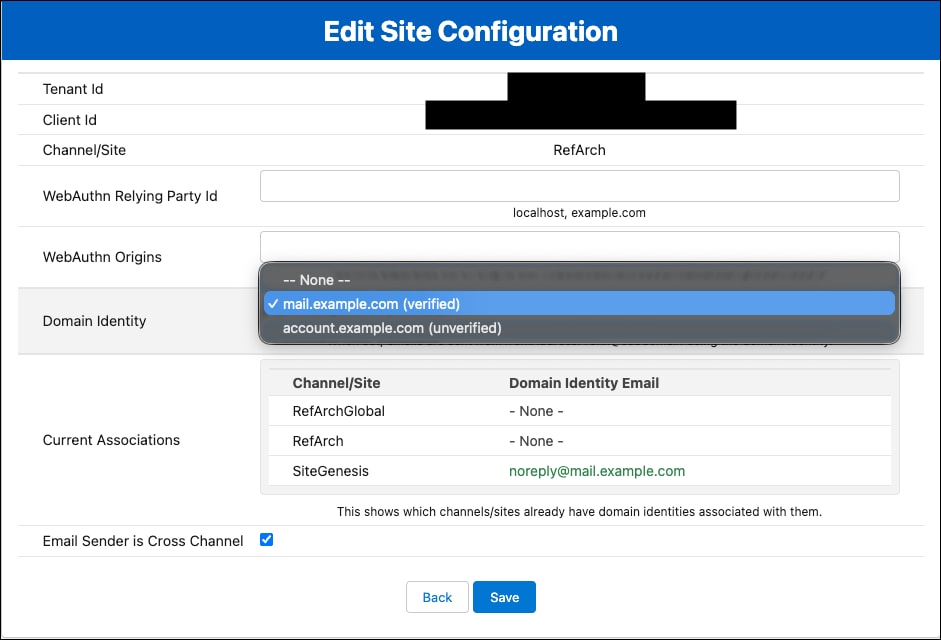Viewport: 941px width, 640px height.
Task: Click the WebAuthn Relying Party Id input field
Action: [579, 185]
